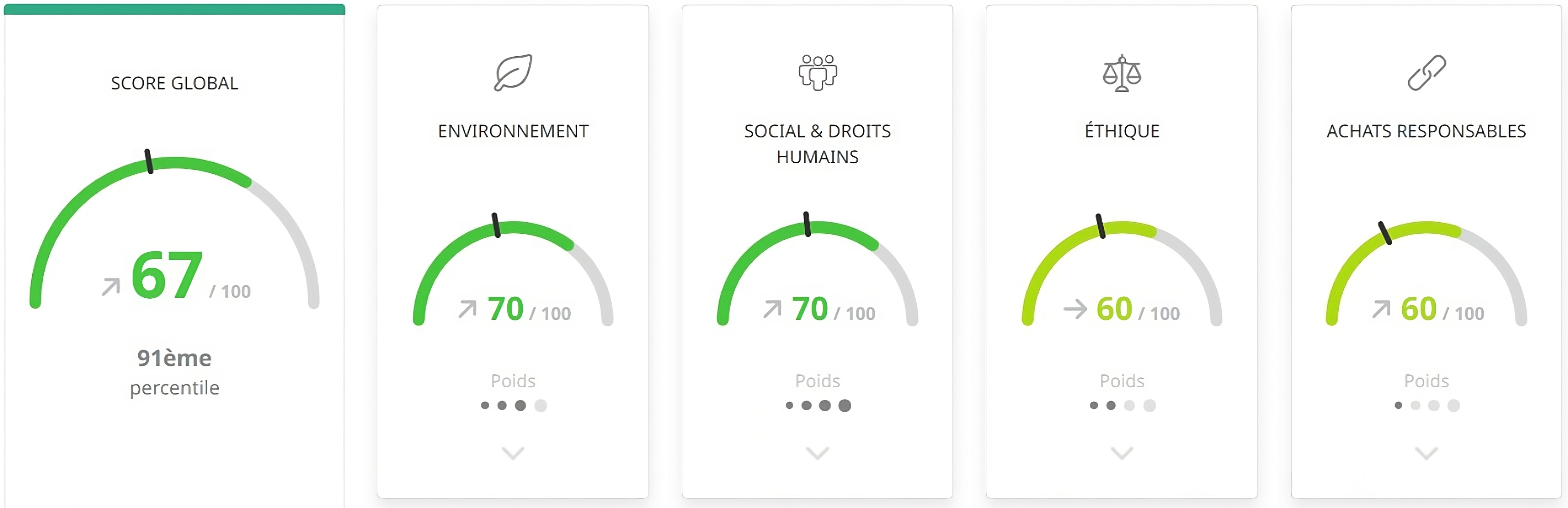Select the Score Global heading
1568x508 pixels.
coord(175,83)
